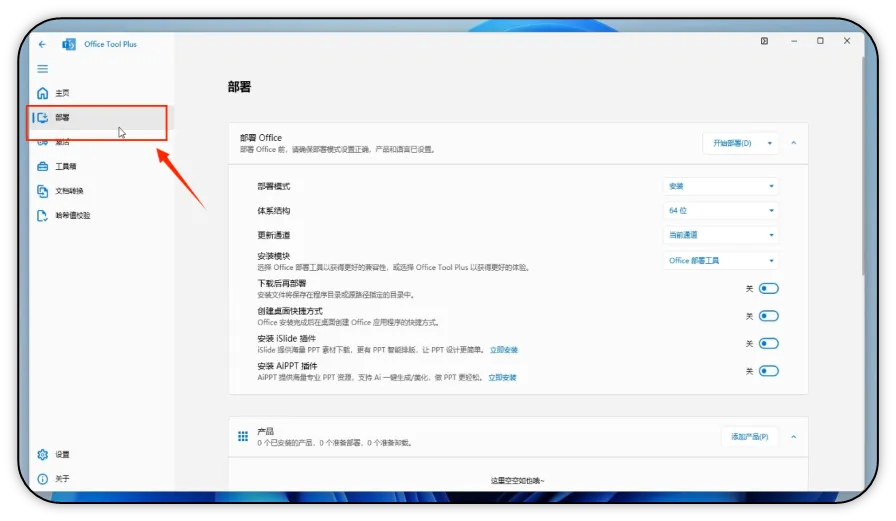896x521 pixels.
Task: Select the 设置 menu label
Action: (x=62, y=455)
